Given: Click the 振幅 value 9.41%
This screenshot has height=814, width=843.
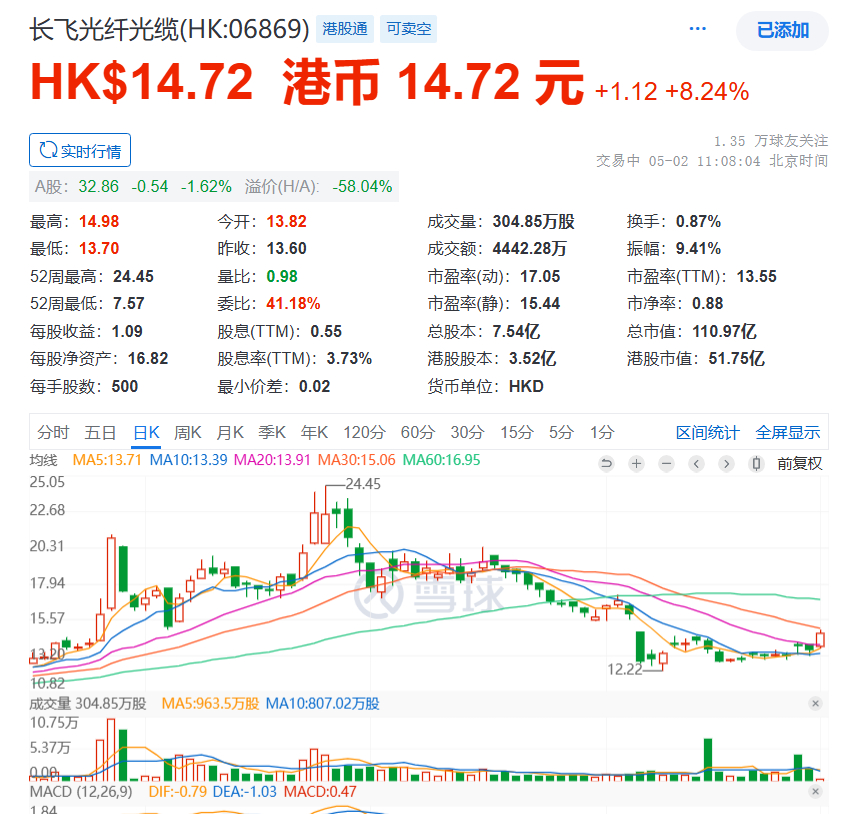Looking at the screenshot, I should (x=698, y=248).
